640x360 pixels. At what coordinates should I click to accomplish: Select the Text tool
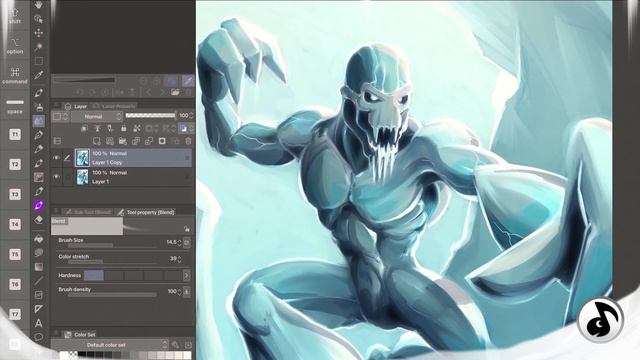[38, 323]
